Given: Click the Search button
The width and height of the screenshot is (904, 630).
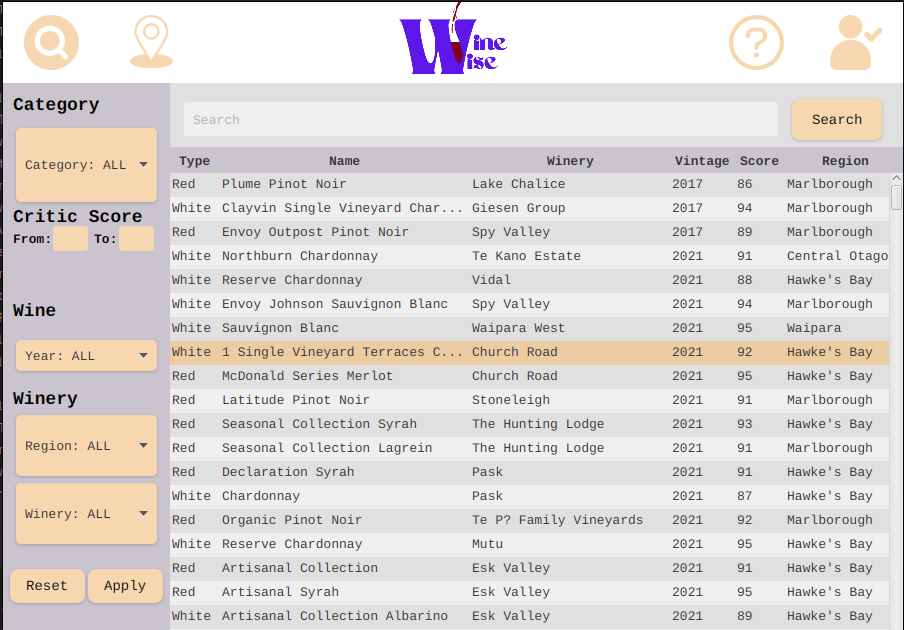Looking at the screenshot, I should (837, 119).
